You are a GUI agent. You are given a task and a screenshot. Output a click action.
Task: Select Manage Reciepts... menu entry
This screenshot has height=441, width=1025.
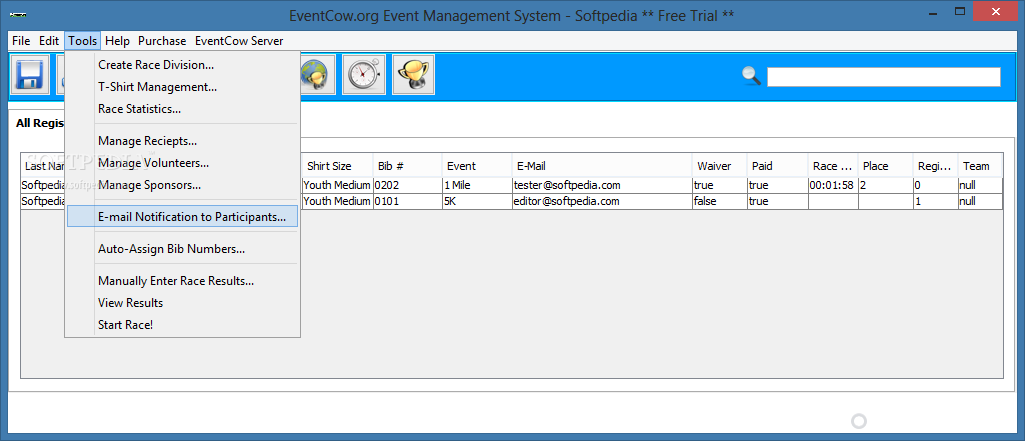pyautogui.click(x=182, y=140)
